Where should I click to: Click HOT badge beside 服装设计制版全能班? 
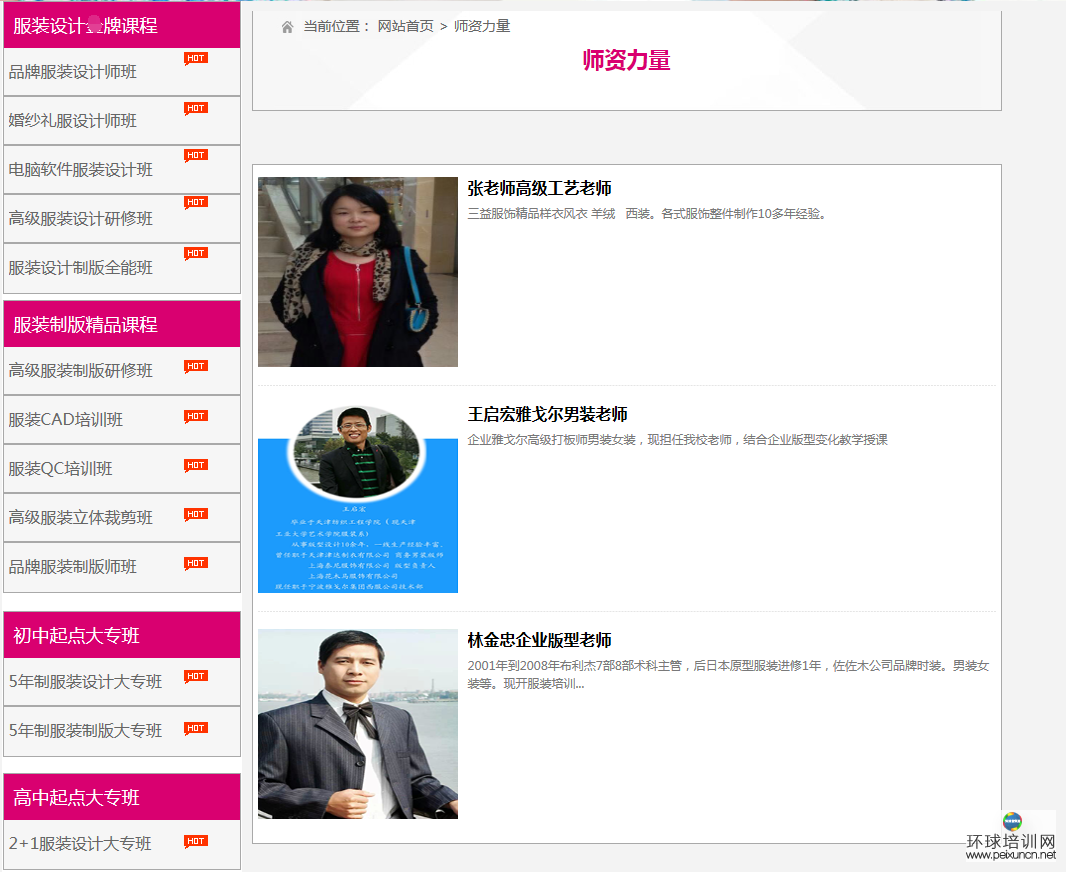coord(196,254)
